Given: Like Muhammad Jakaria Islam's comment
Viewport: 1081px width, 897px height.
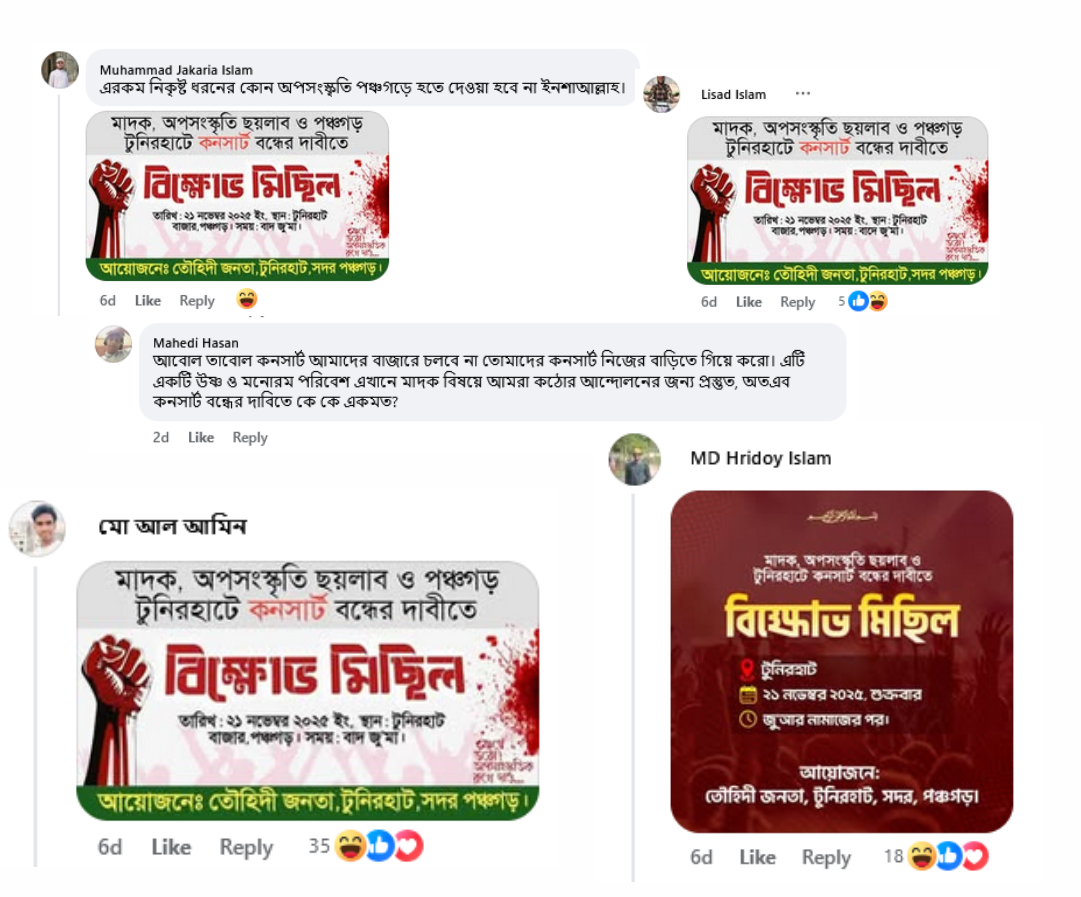Looking at the screenshot, I should pyautogui.click(x=148, y=301).
